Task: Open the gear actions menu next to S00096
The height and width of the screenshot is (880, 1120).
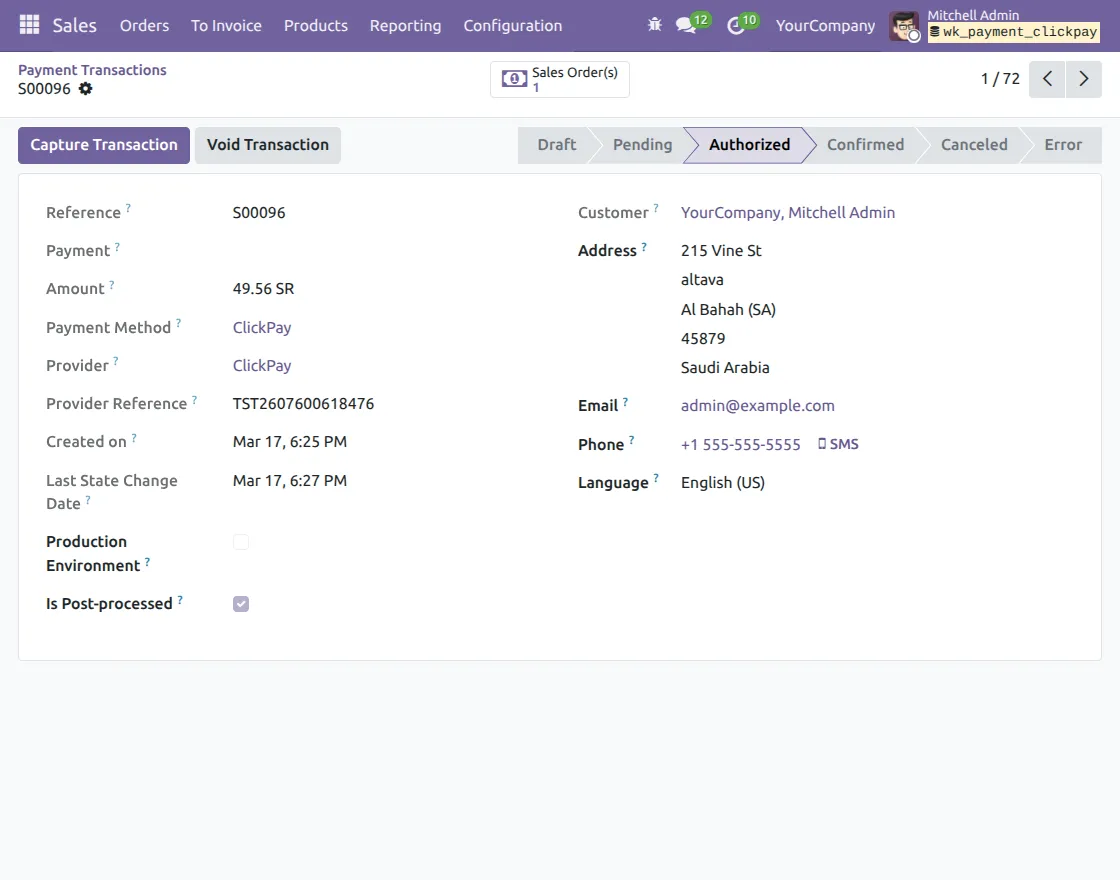Action: 85,89
